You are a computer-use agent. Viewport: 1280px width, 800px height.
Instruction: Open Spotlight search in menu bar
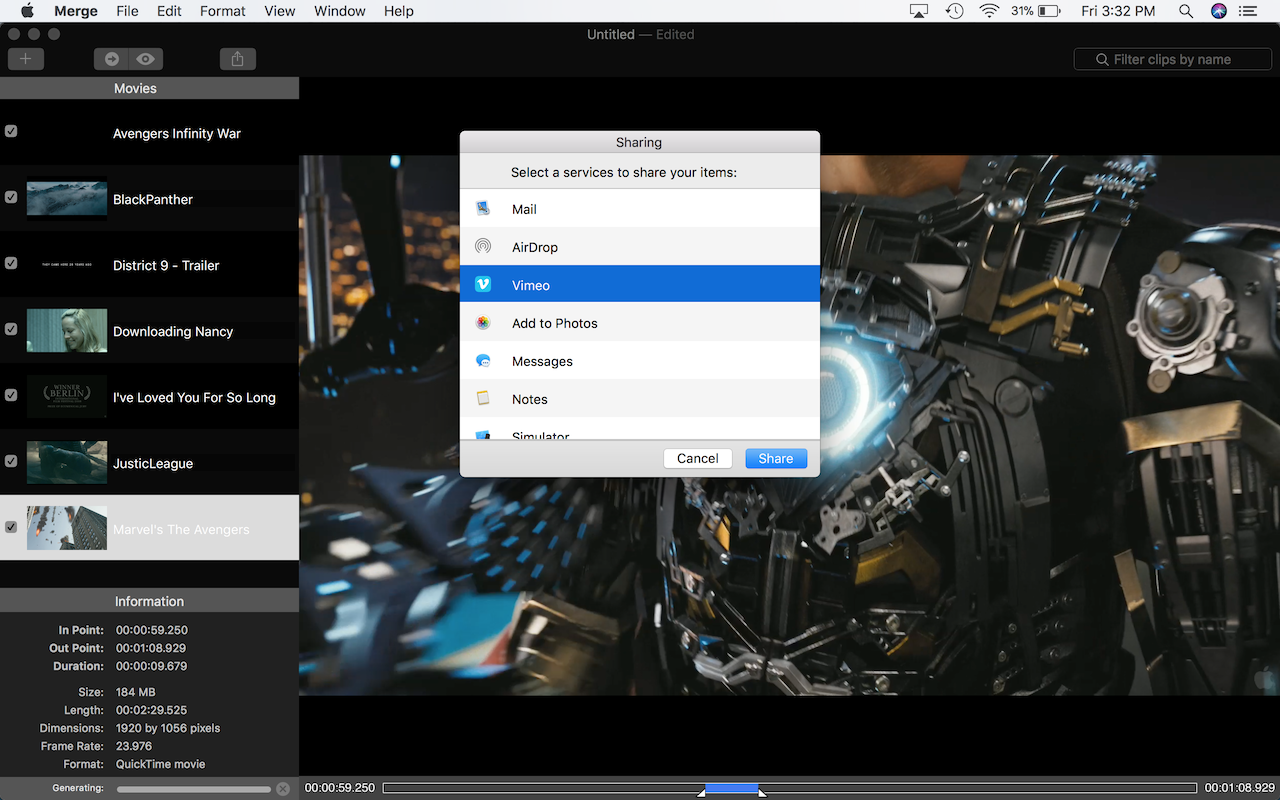pos(1185,11)
